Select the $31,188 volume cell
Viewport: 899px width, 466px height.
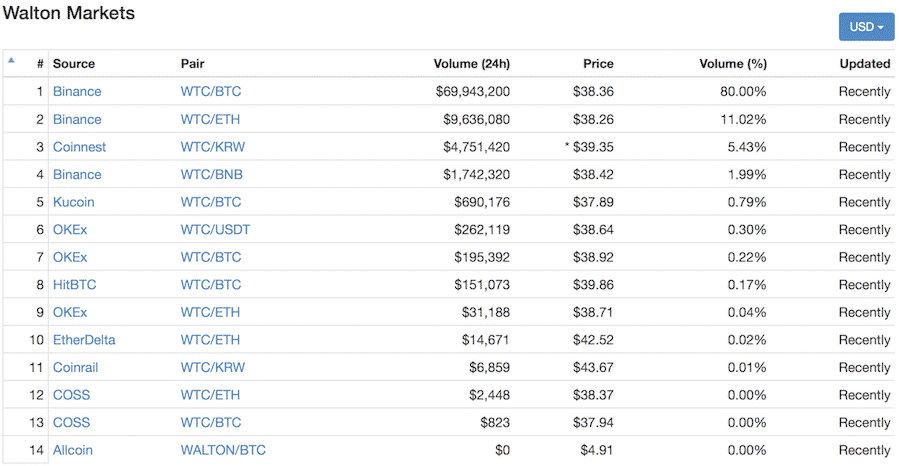[x=486, y=312]
